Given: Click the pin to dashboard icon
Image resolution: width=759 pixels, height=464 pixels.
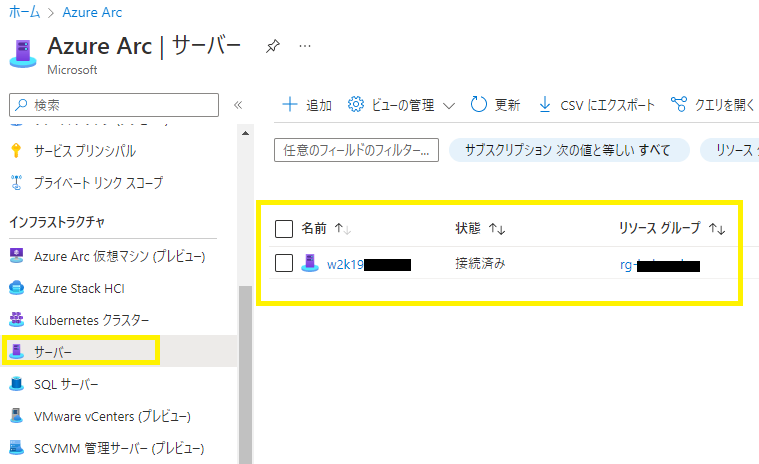Looking at the screenshot, I should (273, 46).
